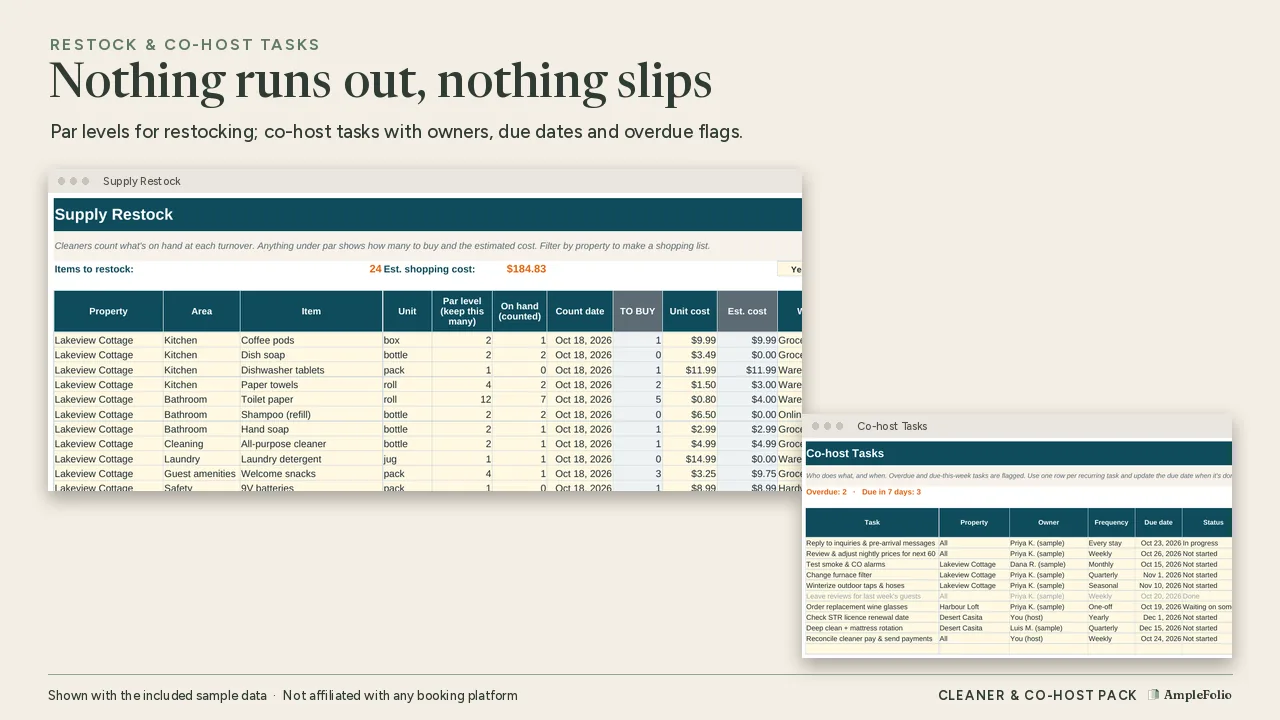Click the Shampoo (refill) item cell
Viewport: 1280px width, 720px height.
pyautogui.click(x=311, y=414)
